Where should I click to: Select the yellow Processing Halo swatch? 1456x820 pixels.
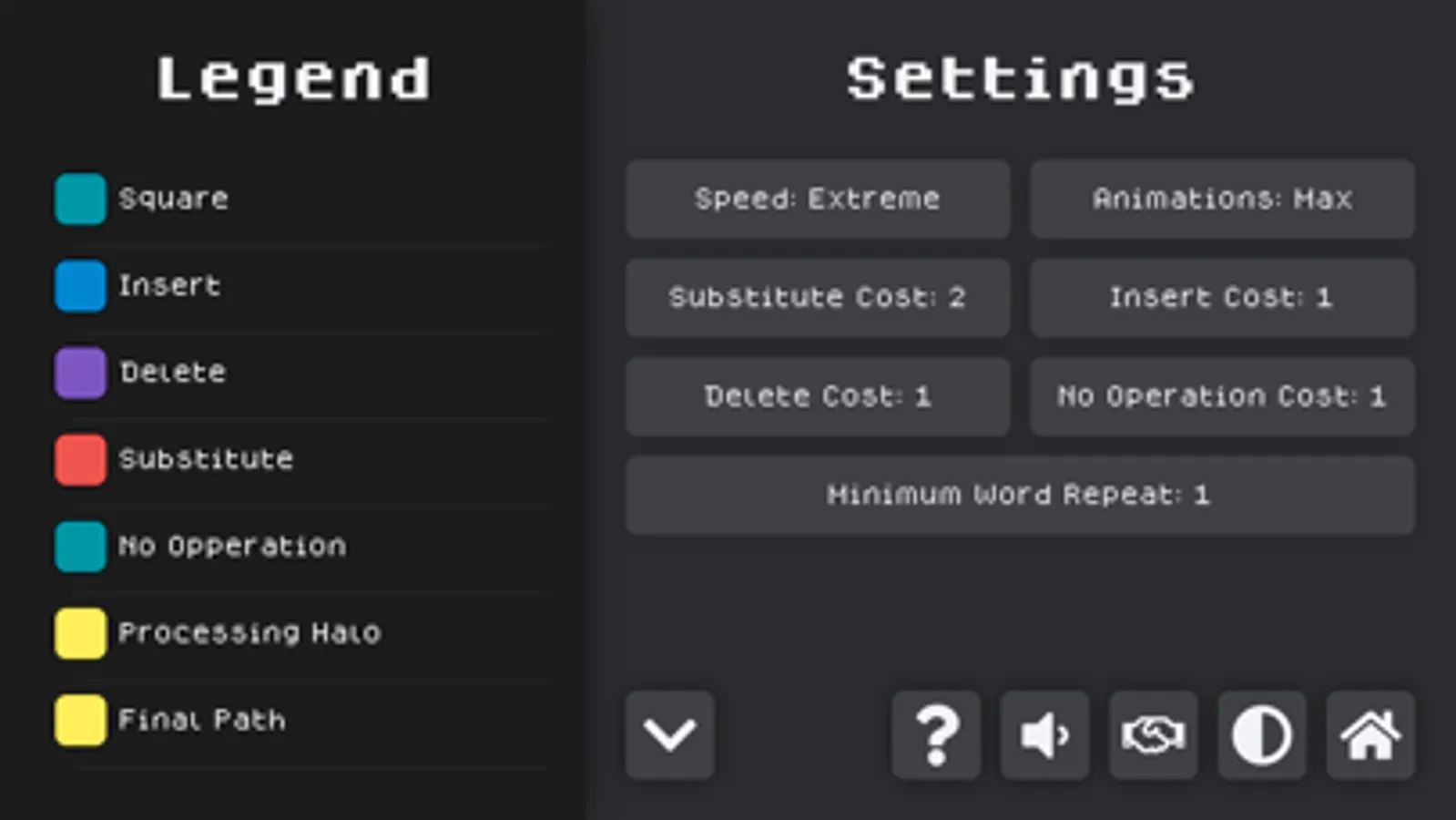coord(80,633)
